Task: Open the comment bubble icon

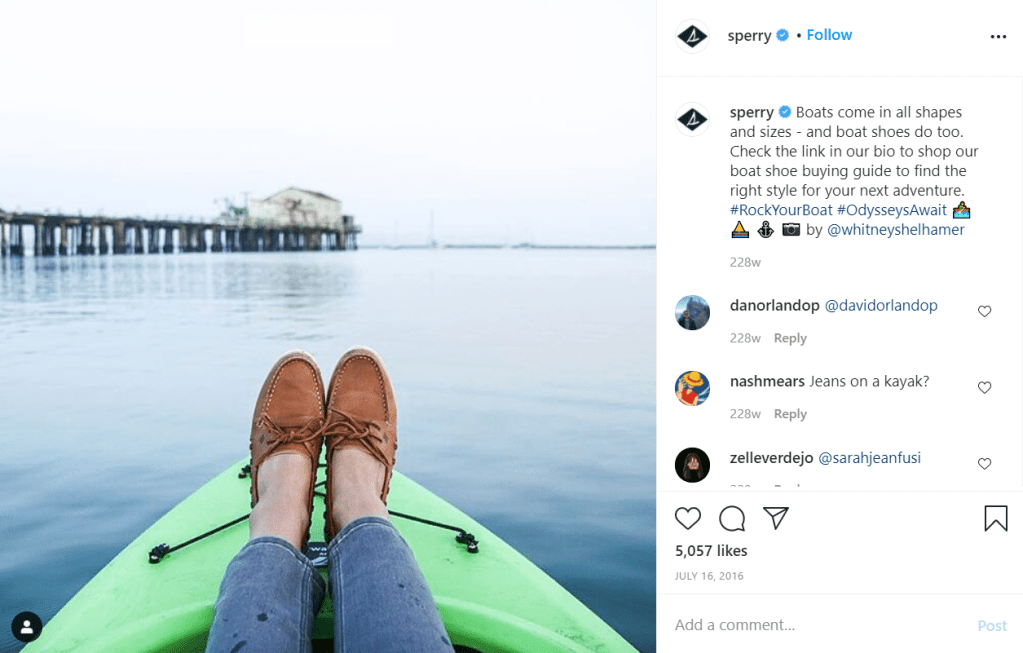Action: (732, 518)
